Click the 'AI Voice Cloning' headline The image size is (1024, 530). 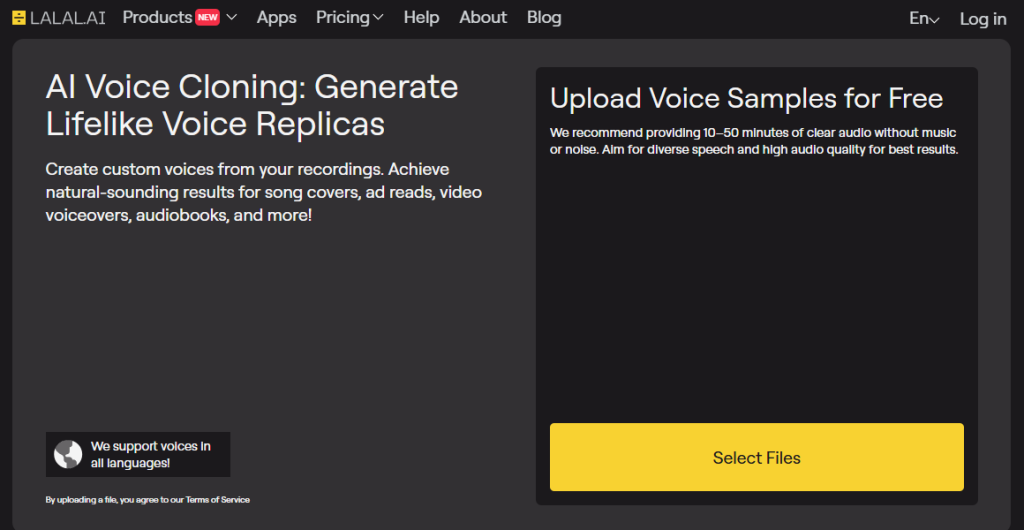[x=252, y=106]
